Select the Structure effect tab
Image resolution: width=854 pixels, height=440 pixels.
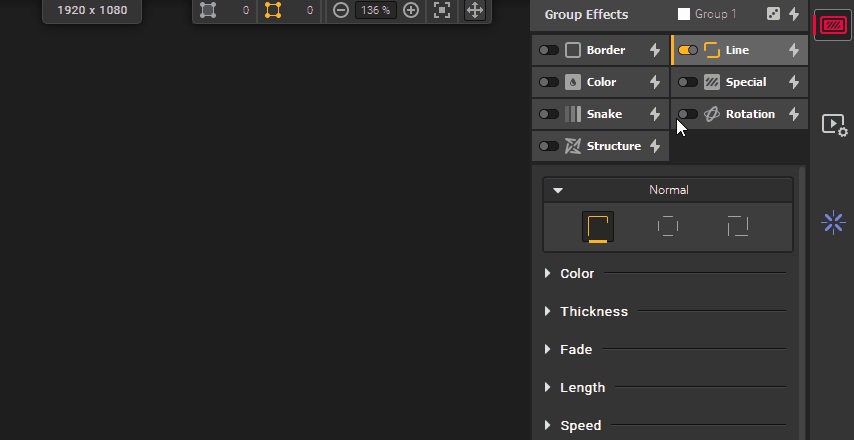tap(613, 146)
